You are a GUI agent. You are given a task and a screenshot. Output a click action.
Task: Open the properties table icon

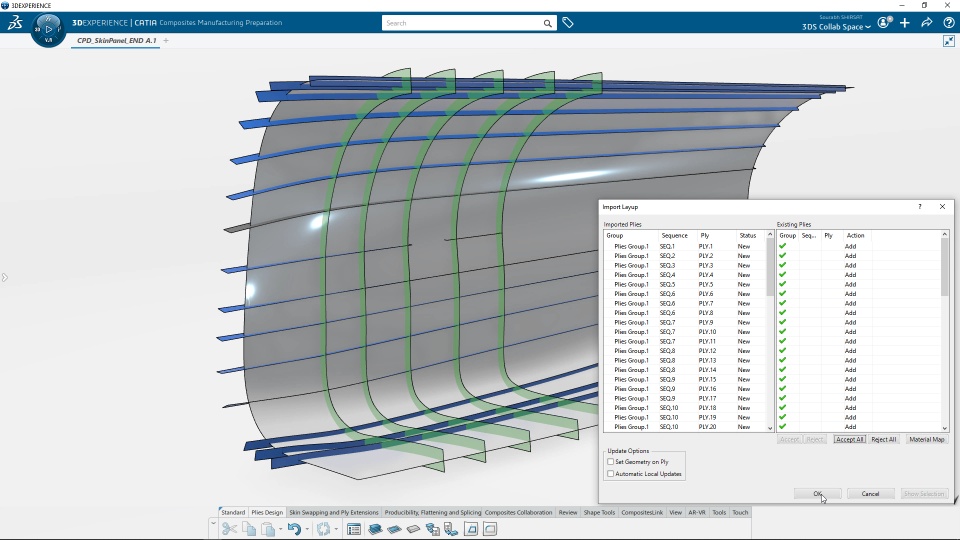click(354, 529)
